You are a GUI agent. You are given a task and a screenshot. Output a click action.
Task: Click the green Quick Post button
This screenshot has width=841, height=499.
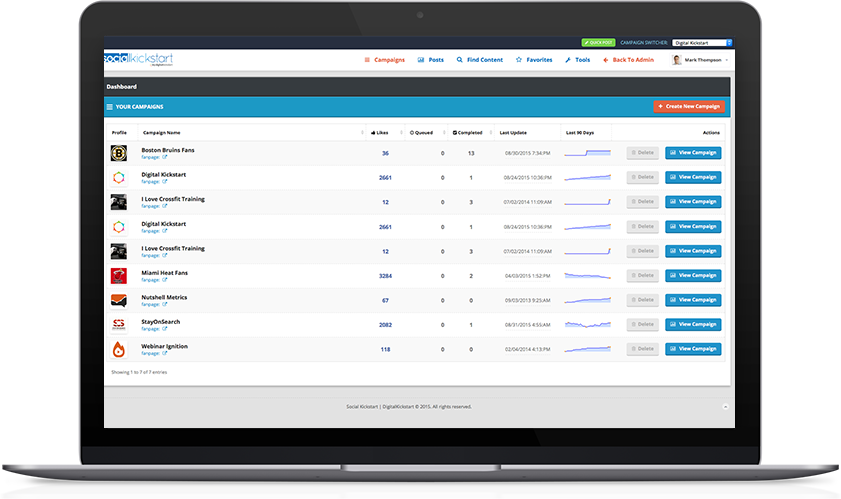tap(598, 42)
